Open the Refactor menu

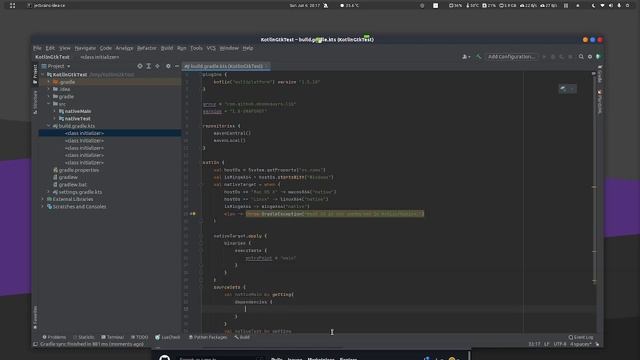pyautogui.click(x=147, y=48)
